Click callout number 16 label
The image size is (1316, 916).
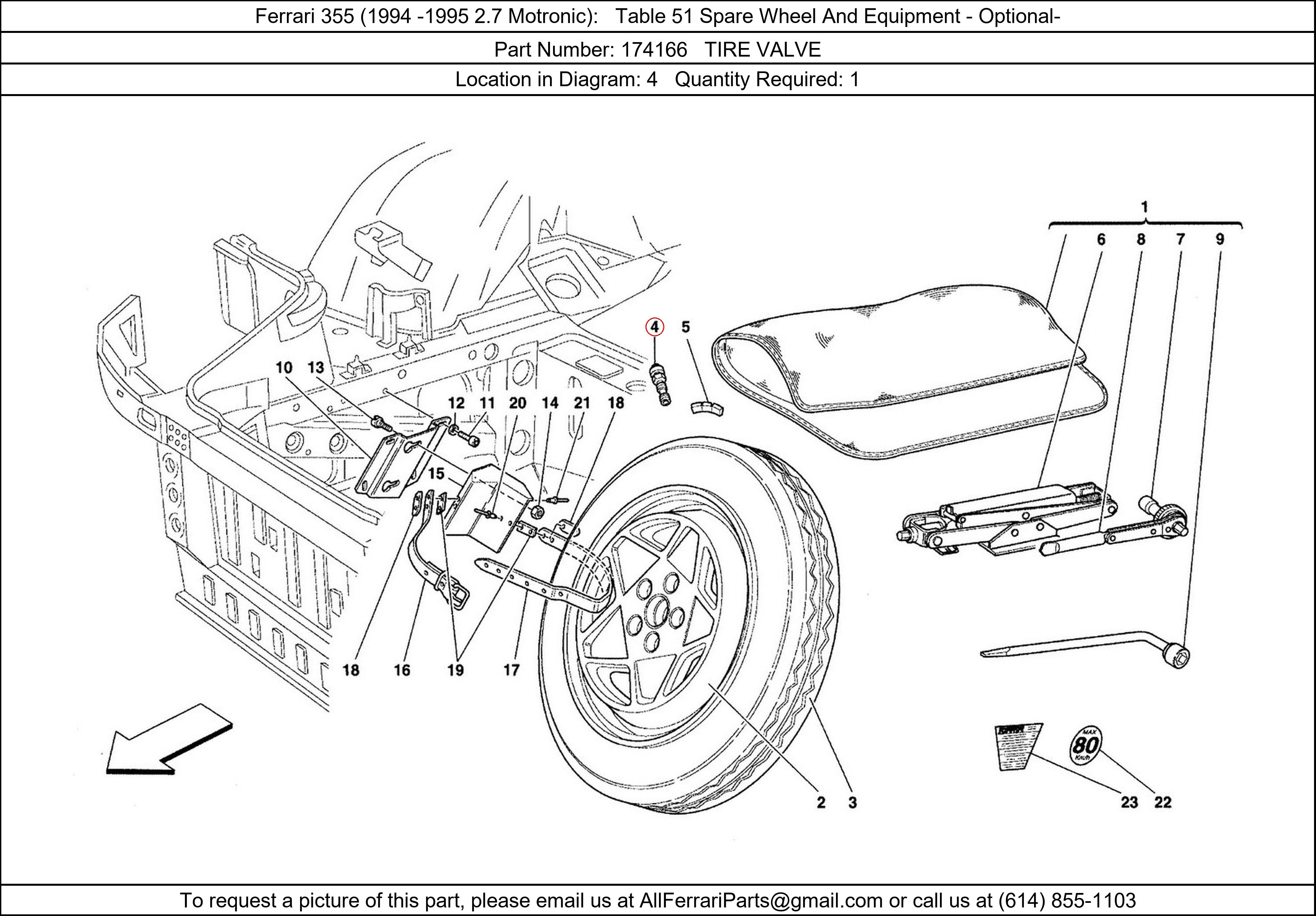point(402,670)
